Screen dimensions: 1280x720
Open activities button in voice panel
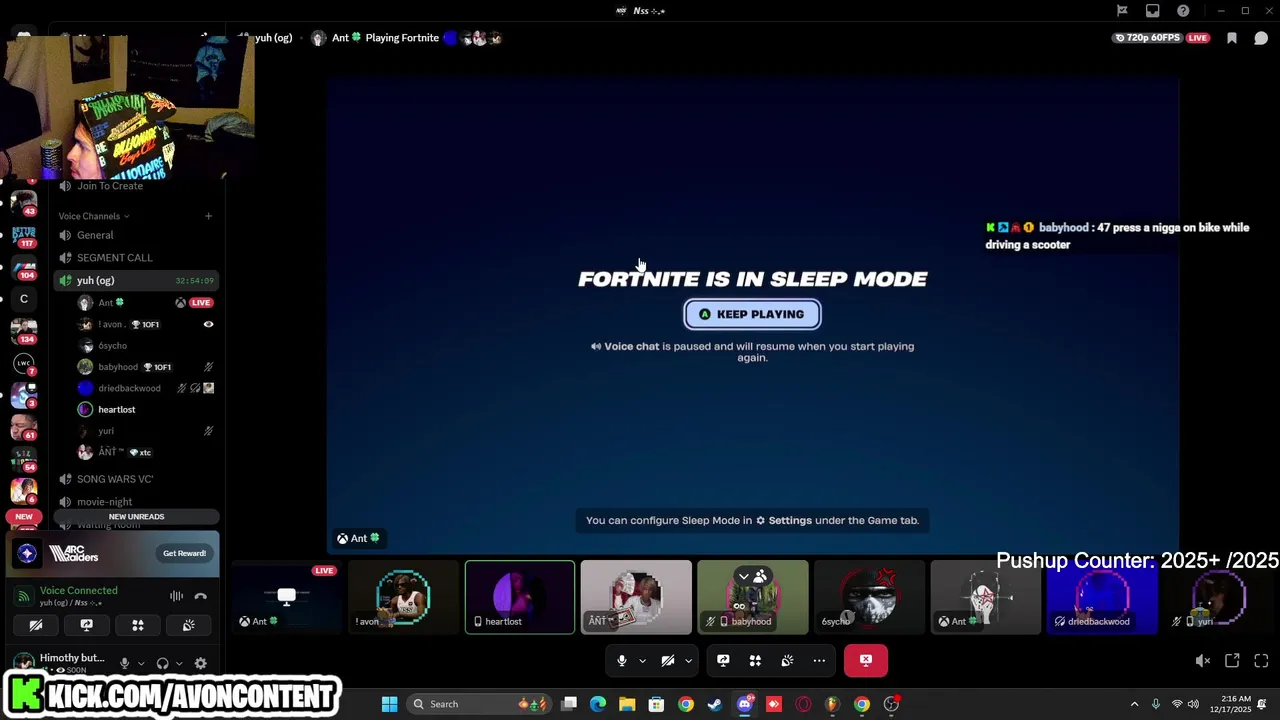138,625
